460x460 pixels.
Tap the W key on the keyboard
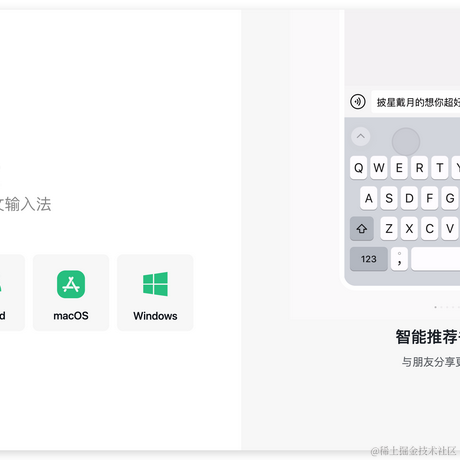[x=379, y=168]
